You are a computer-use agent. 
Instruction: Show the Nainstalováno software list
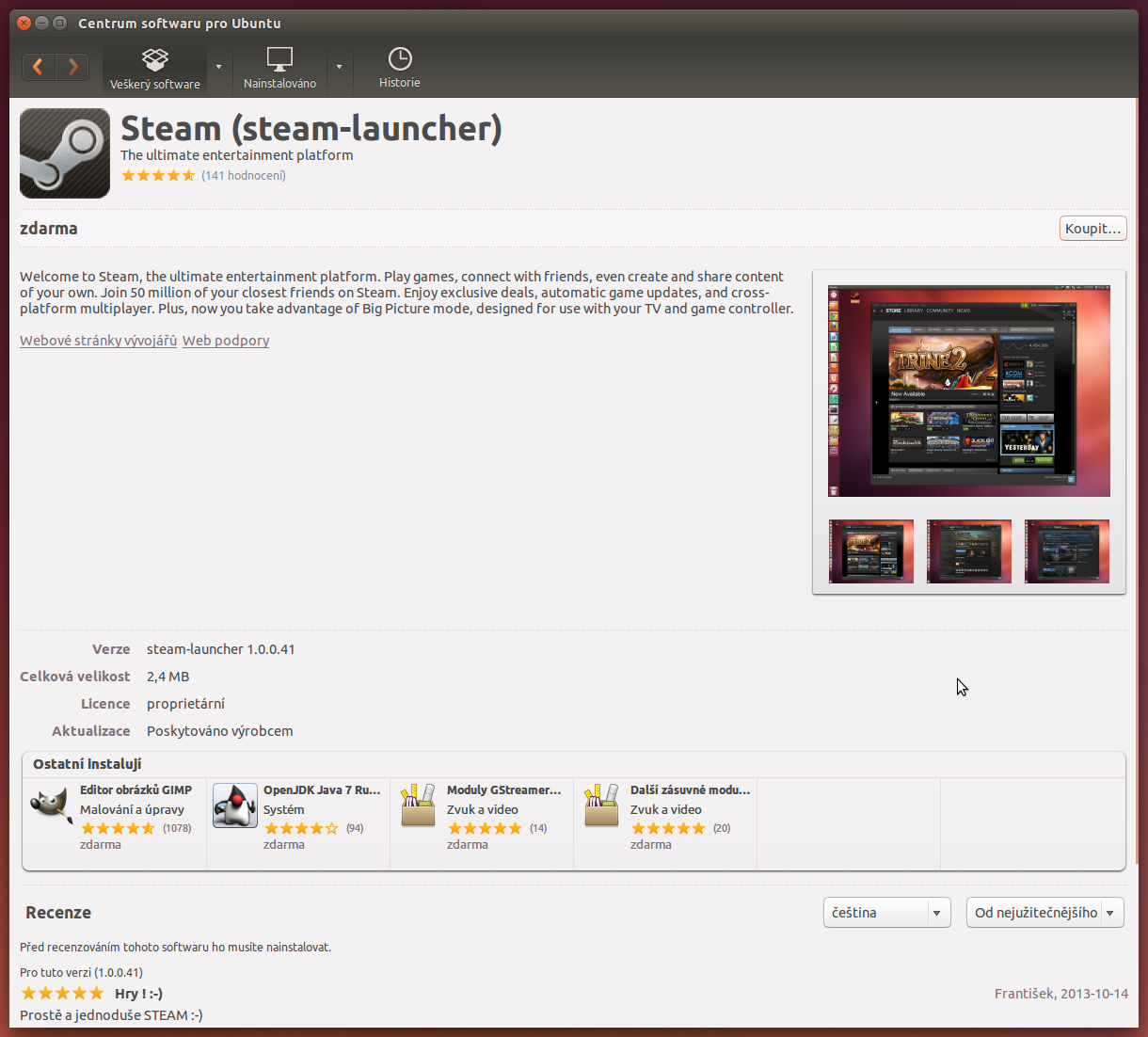pyautogui.click(x=279, y=69)
